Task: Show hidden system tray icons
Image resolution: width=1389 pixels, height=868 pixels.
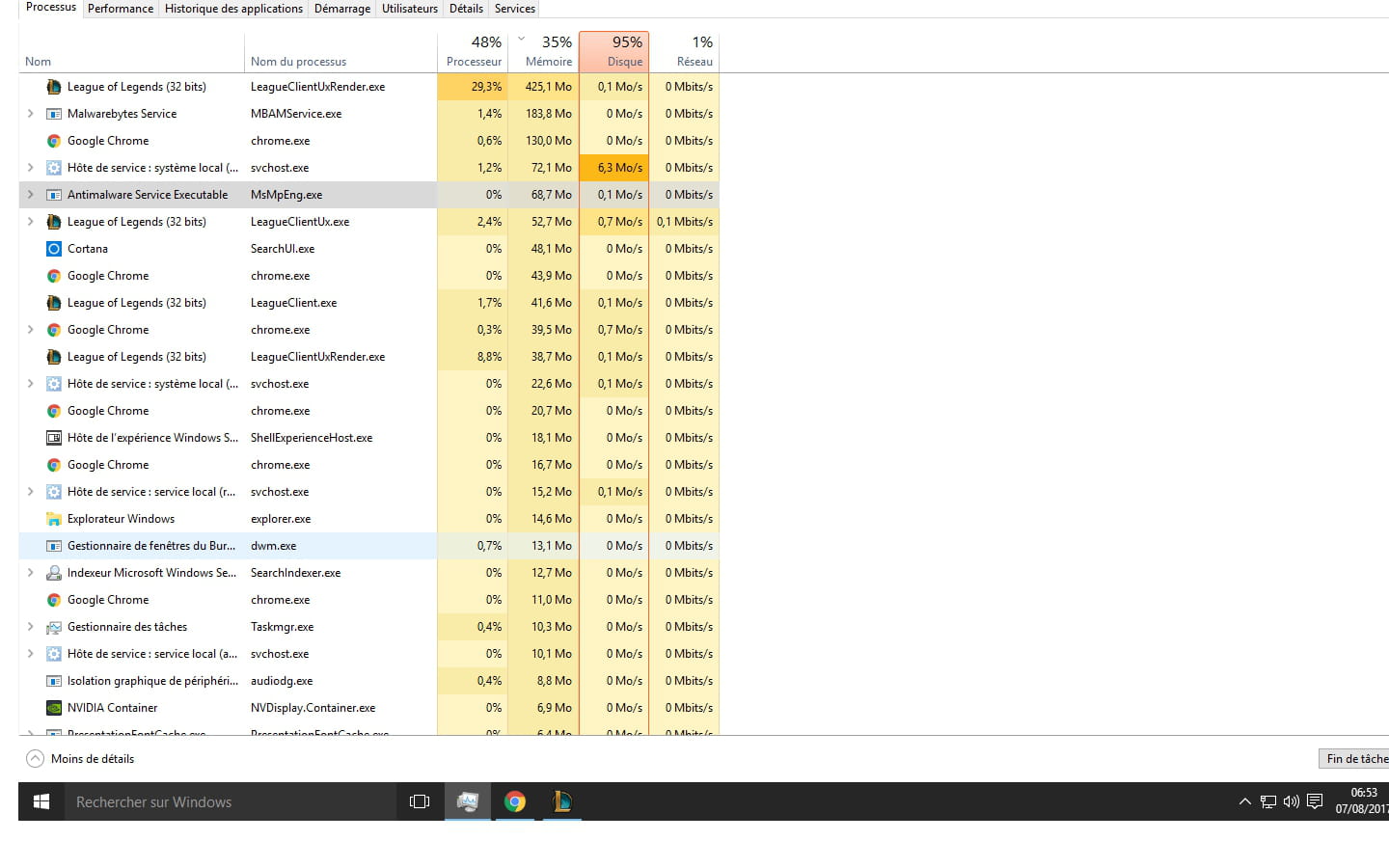Action: (x=1244, y=801)
